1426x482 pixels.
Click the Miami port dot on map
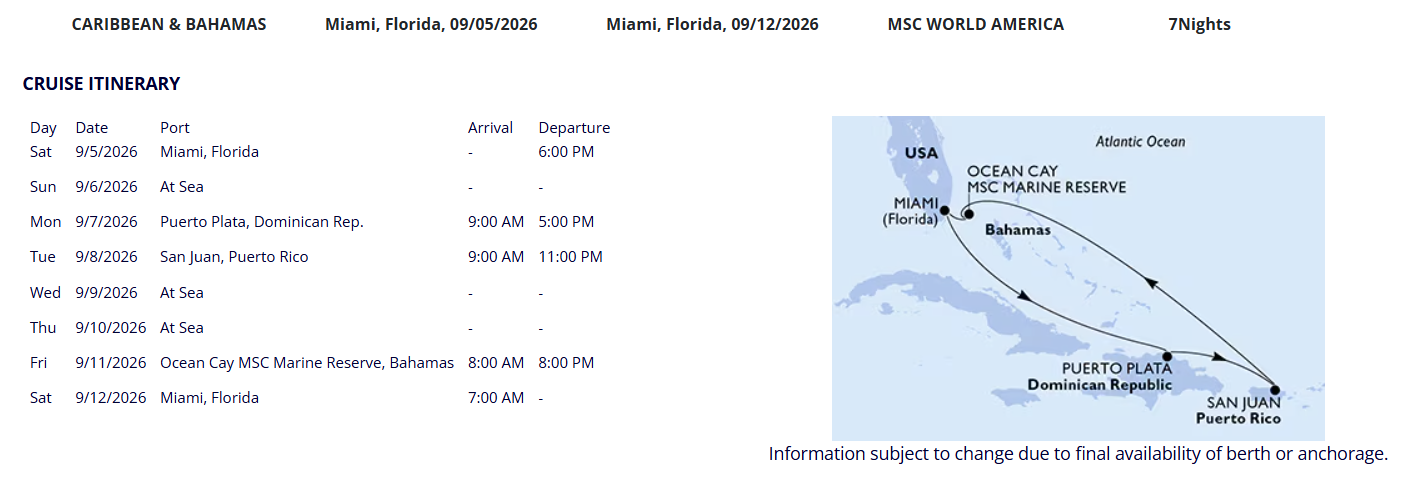tap(944, 209)
